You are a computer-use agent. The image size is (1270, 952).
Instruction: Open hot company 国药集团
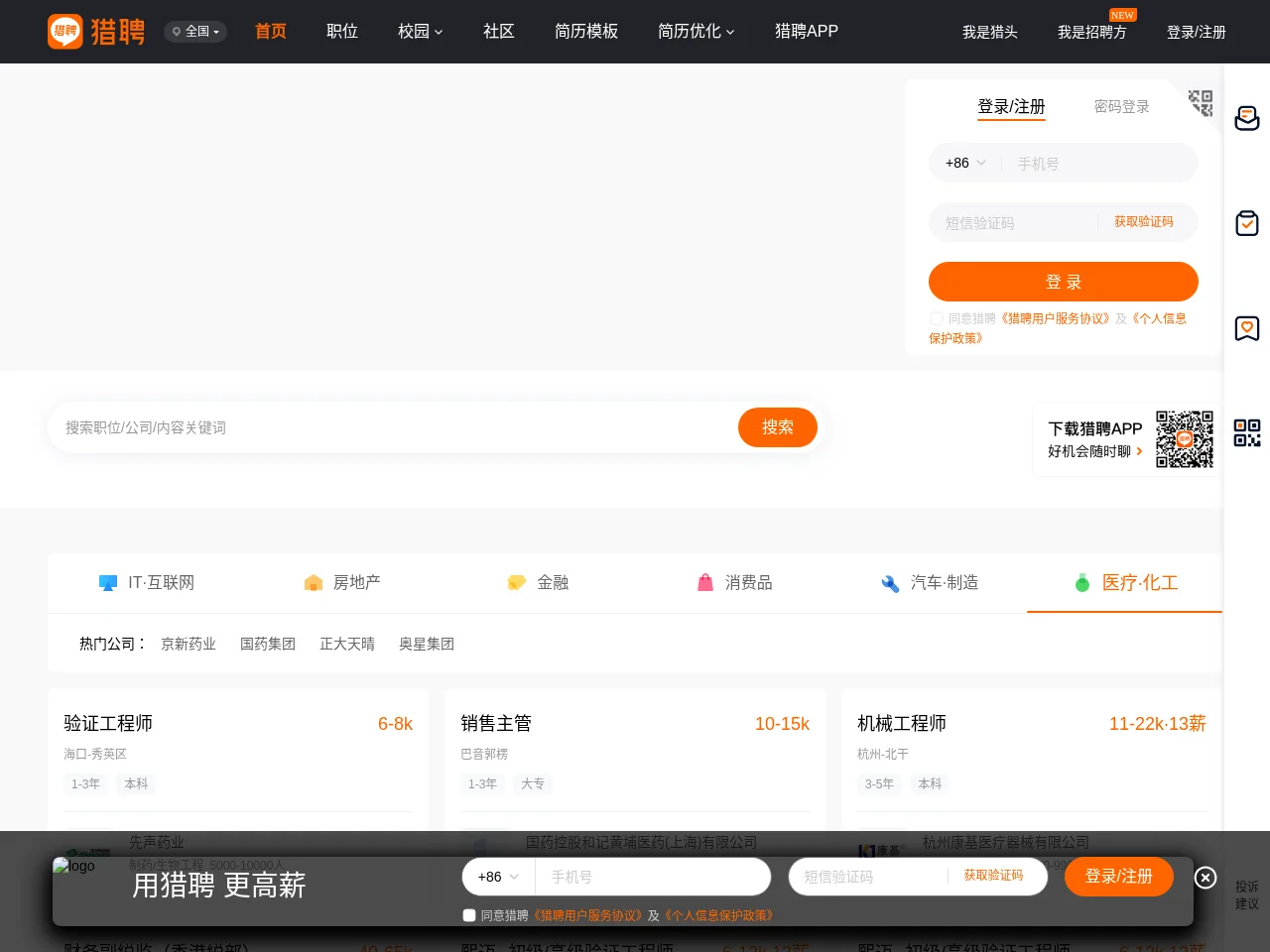(268, 644)
